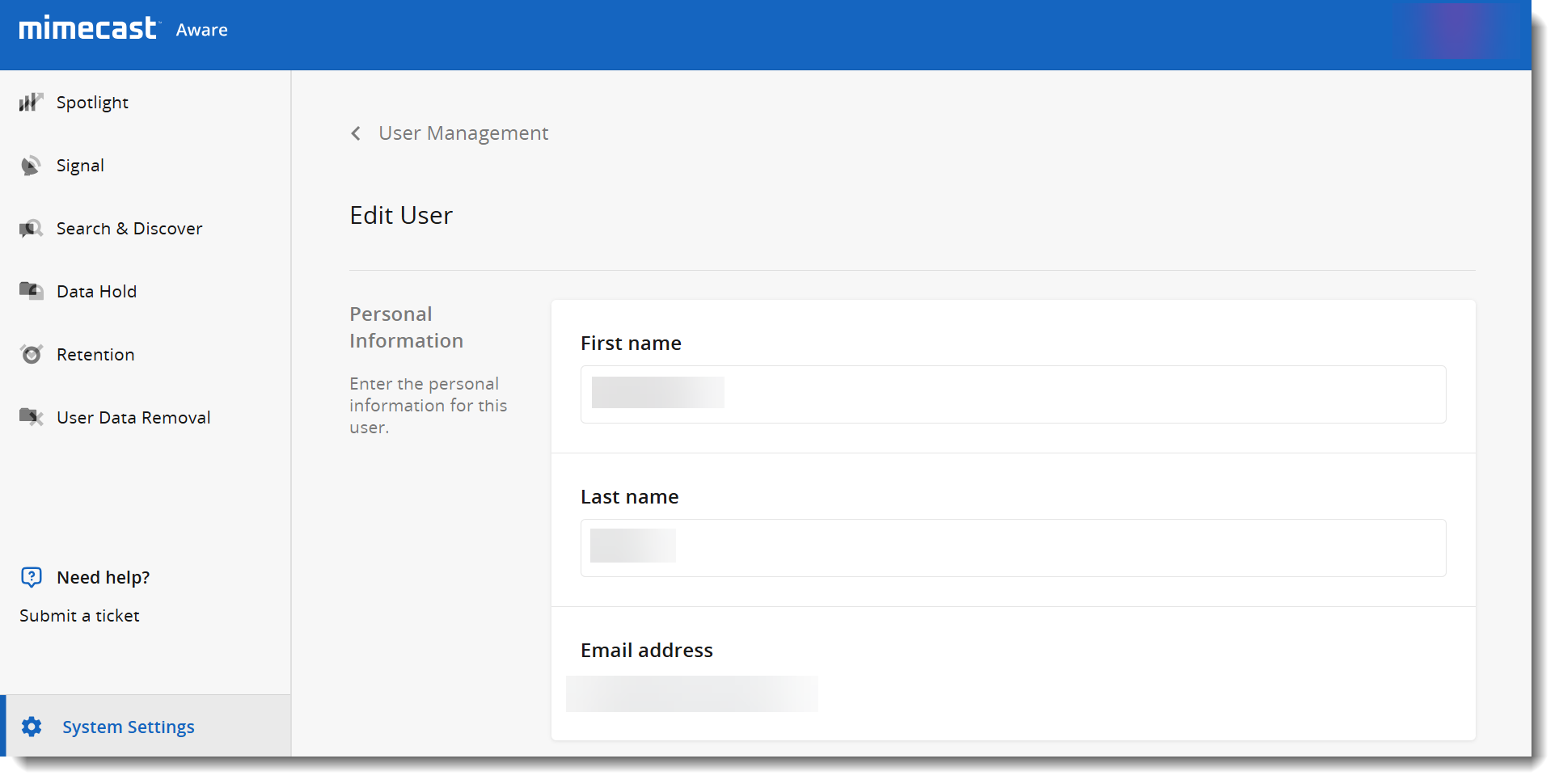The width and height of the screenshot is (1559, 784).
Task: Click the Submit a ticket link
Action: coord(79,616)
